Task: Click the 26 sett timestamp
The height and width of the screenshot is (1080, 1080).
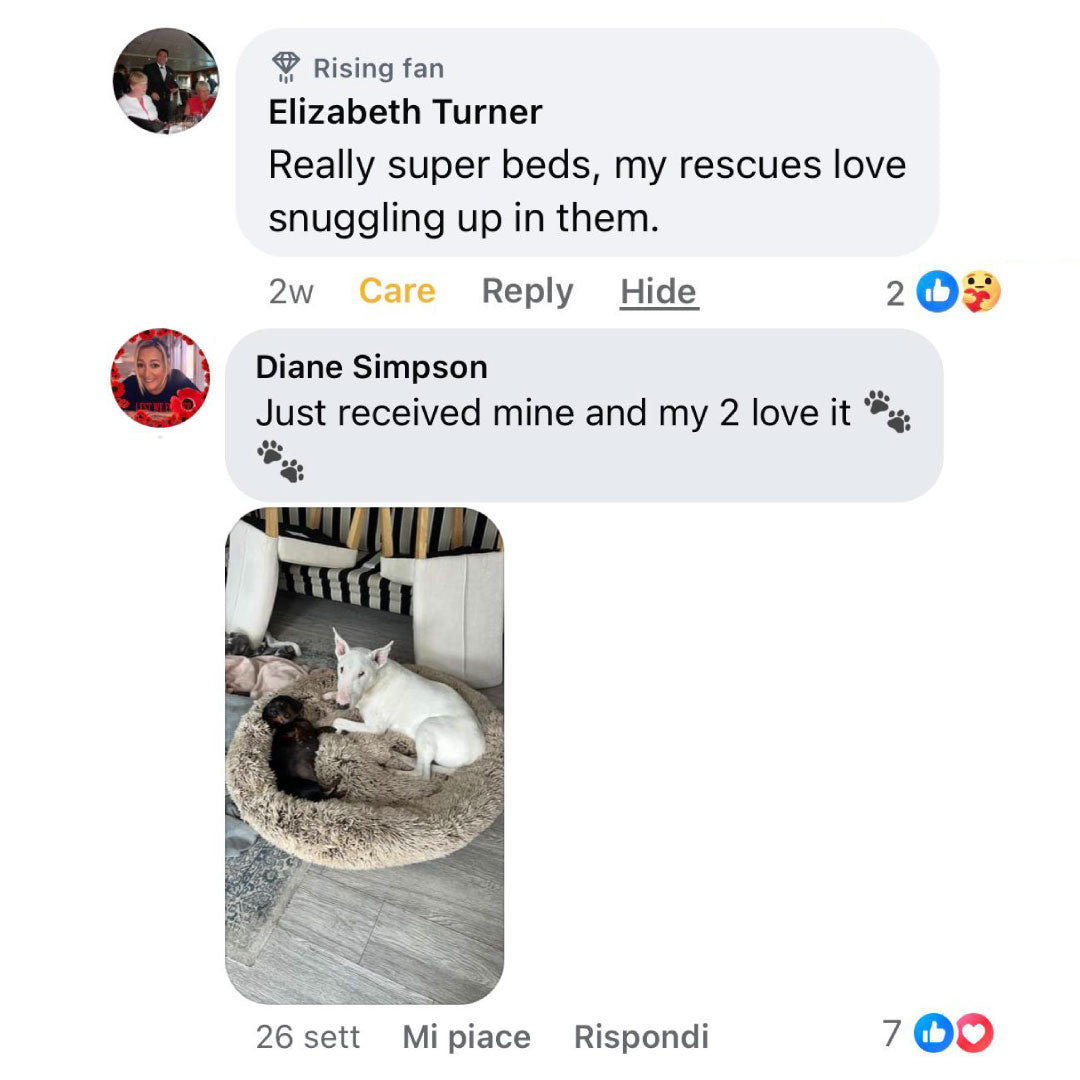Action: click(x=308, y=1037)
